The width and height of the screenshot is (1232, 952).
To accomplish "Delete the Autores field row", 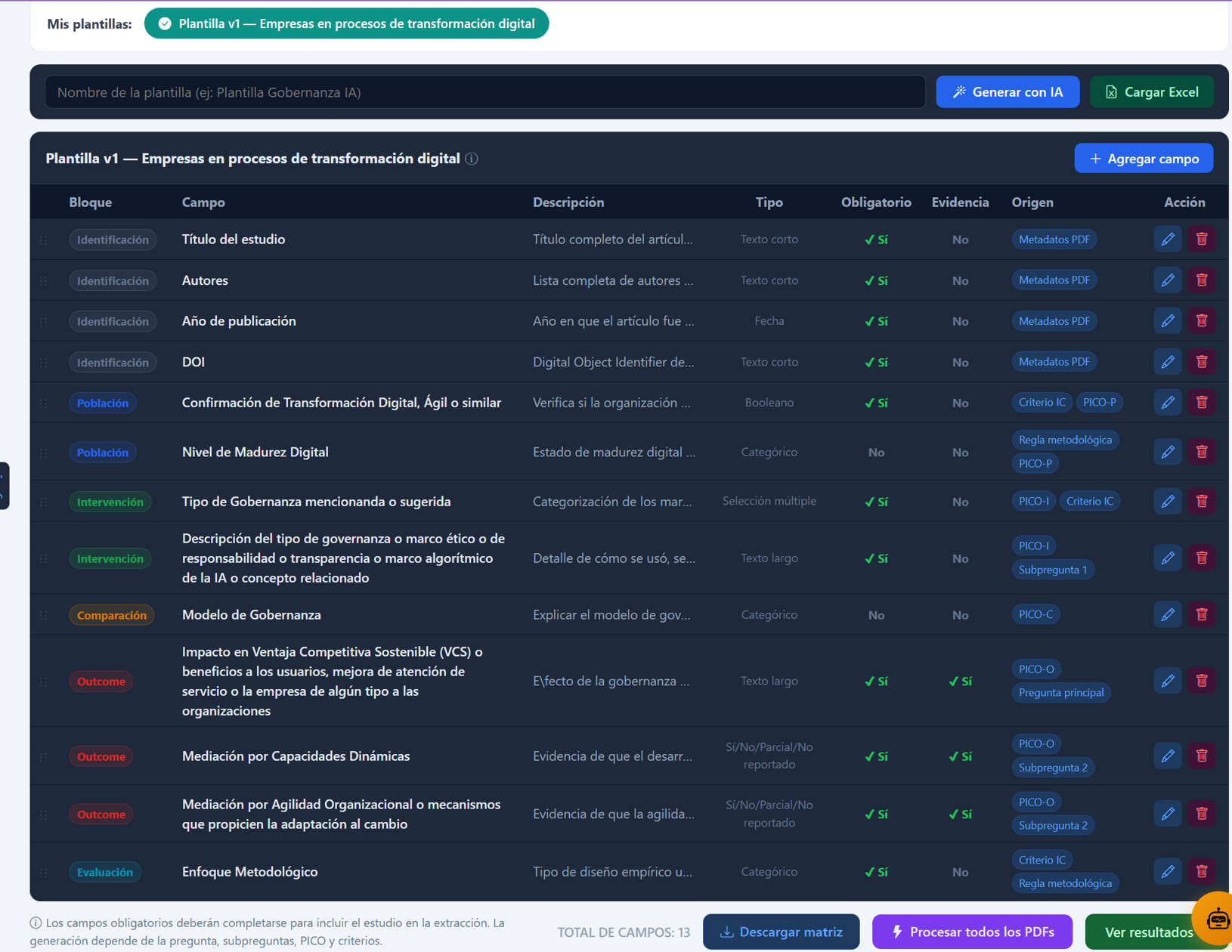I will (1201, 280).
